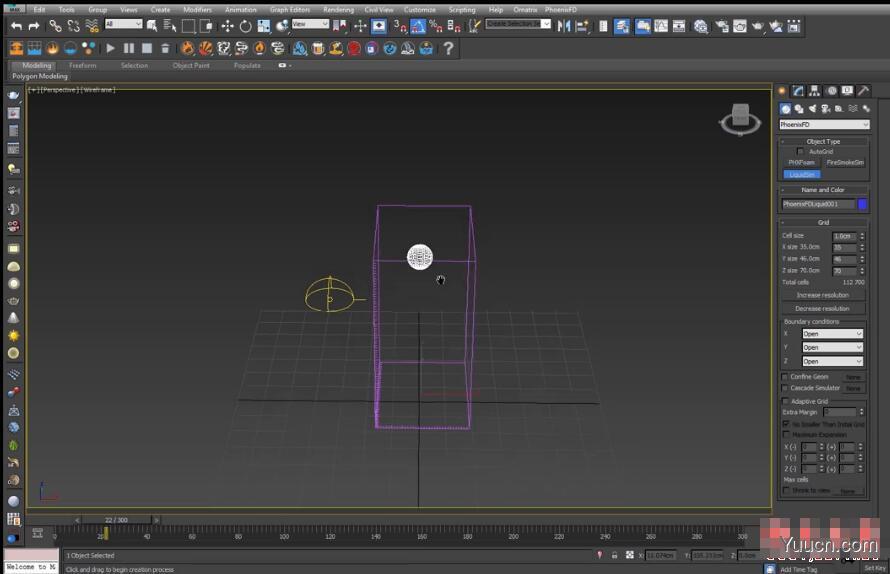Toggle the Adaptive Grid checkbox
The width and height of the screenshot is (890, 574).
click(785, 401)
